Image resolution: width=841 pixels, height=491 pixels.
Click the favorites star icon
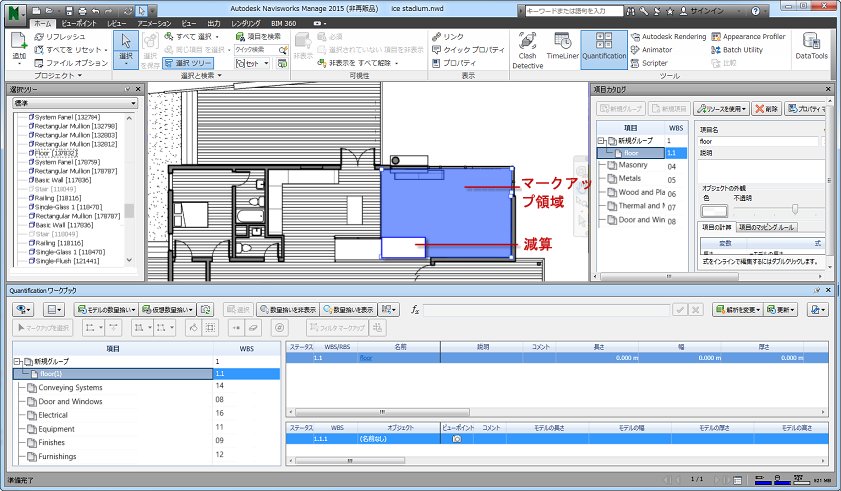tap(669, 11)
